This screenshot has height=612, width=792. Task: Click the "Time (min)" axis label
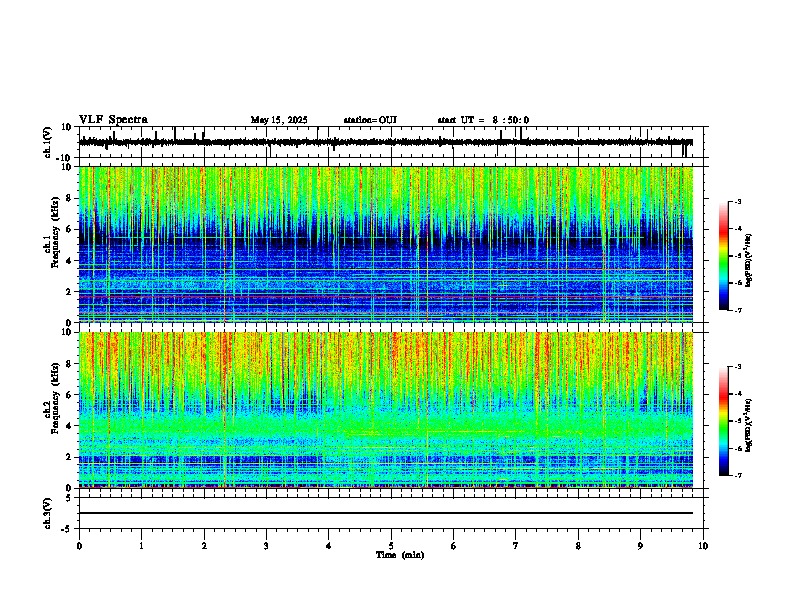click(400, 555)
